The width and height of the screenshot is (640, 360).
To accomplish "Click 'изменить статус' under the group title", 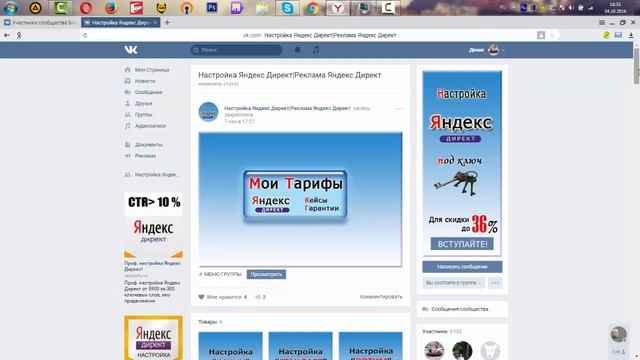I will [x=218, y=84].
